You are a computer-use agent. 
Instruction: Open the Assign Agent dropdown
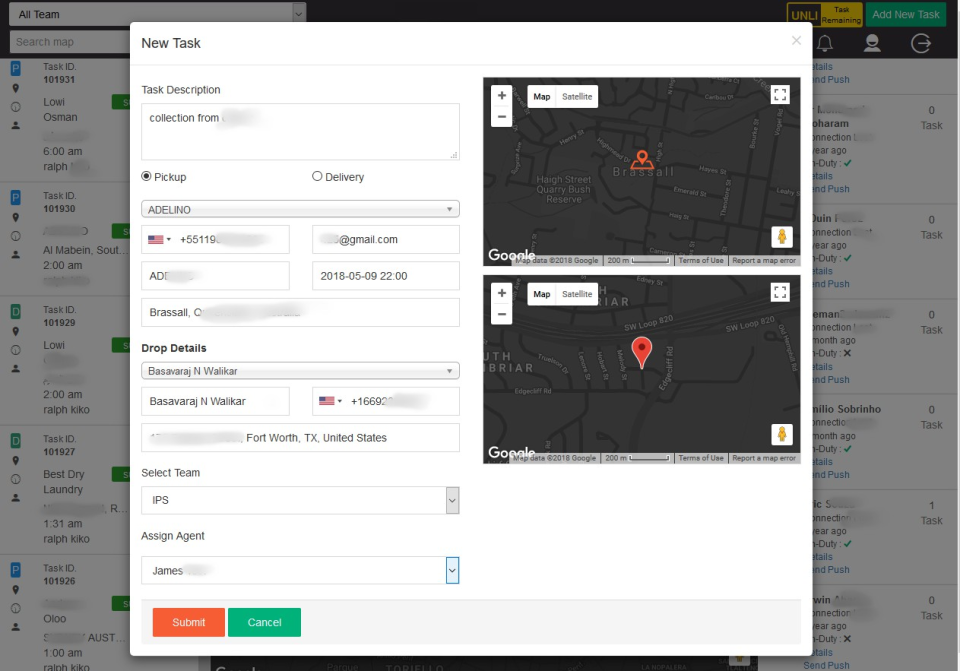click(300, 571)
